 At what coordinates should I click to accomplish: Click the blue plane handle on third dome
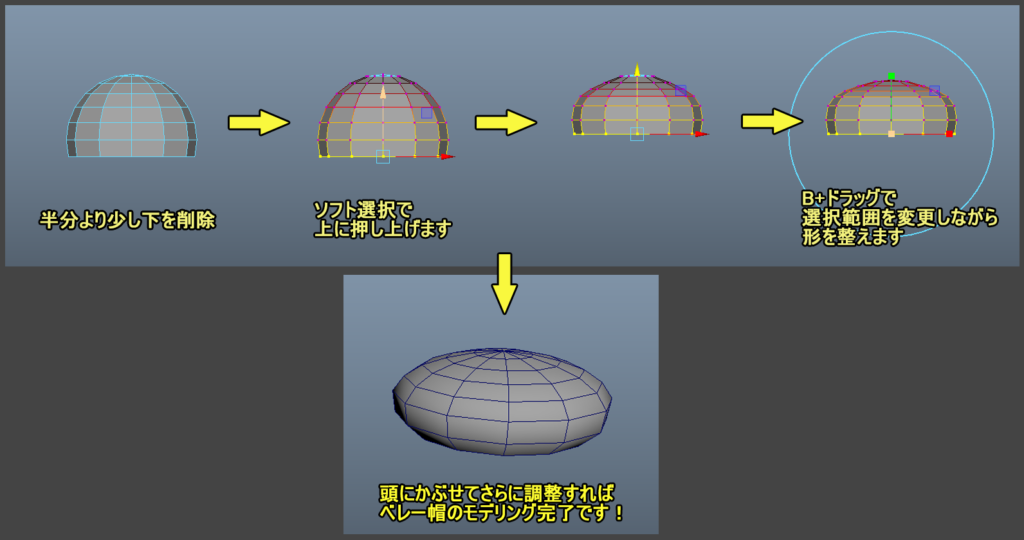(x=680, y=91)
